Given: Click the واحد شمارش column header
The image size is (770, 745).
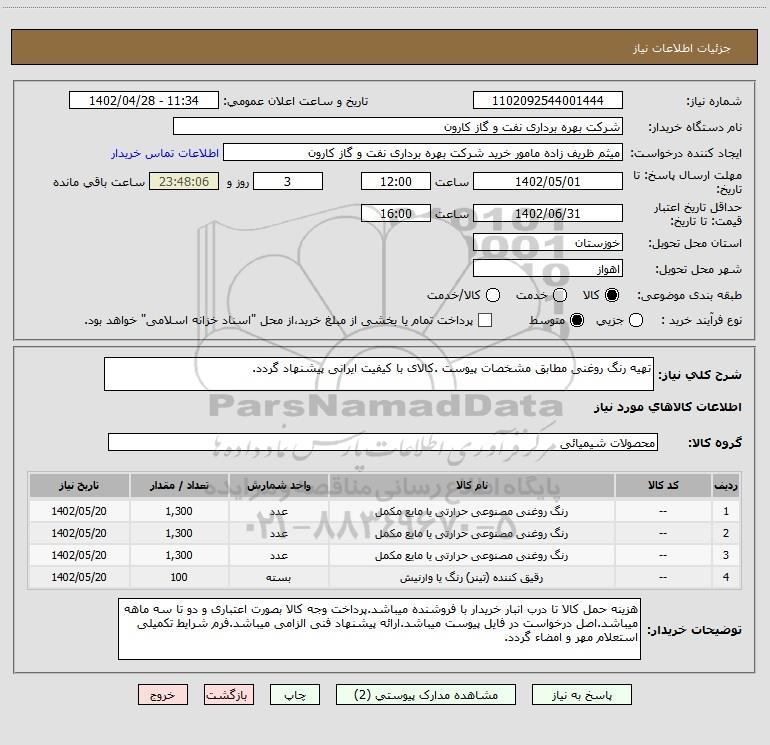Looking at the screenshot, I should coord(278,485).
